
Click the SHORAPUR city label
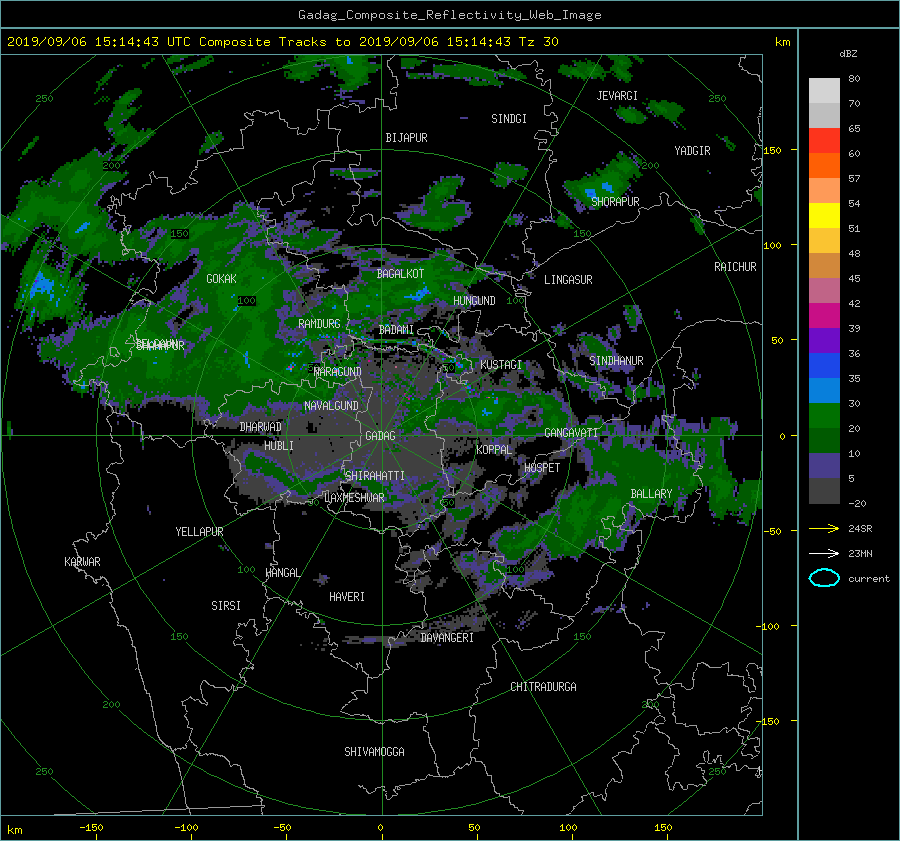[615, 201]
